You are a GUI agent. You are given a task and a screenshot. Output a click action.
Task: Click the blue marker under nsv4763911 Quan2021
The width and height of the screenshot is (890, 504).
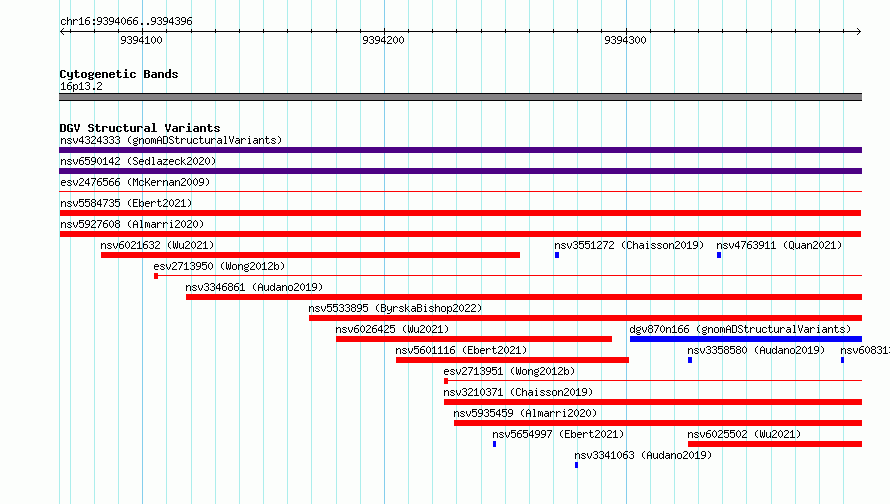pyautogui.click(x=719, y=255)
